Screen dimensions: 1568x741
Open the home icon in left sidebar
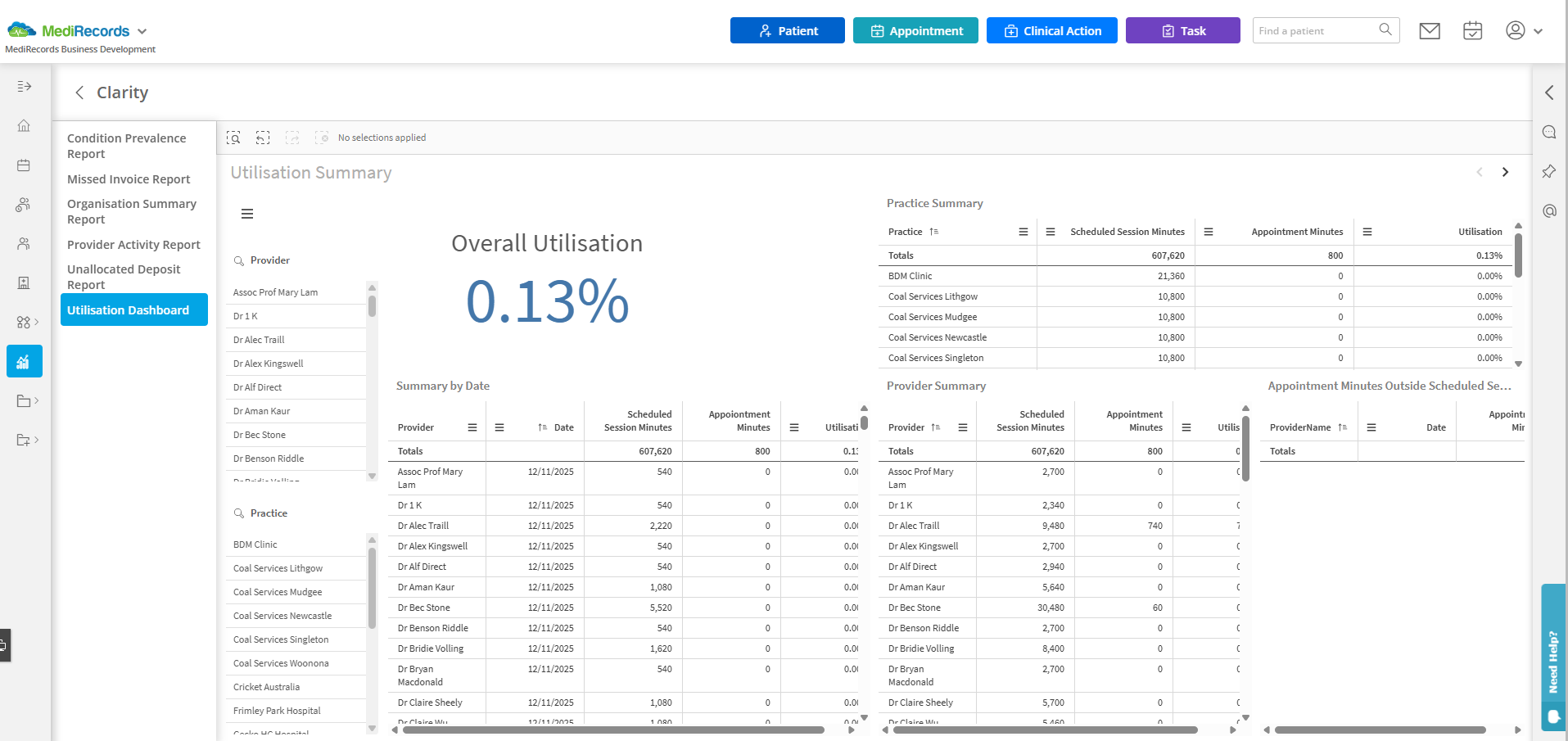(x=24, y=126)
